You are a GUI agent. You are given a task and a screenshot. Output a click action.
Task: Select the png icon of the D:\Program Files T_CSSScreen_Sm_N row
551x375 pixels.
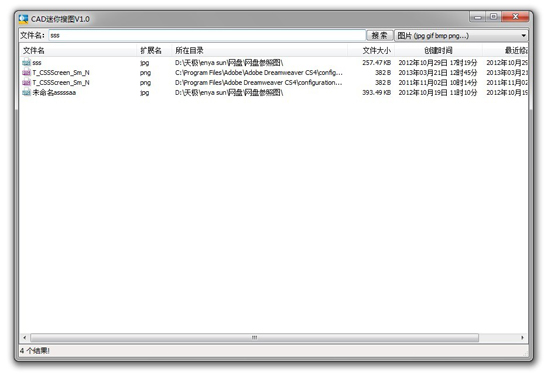pos(26,83)
